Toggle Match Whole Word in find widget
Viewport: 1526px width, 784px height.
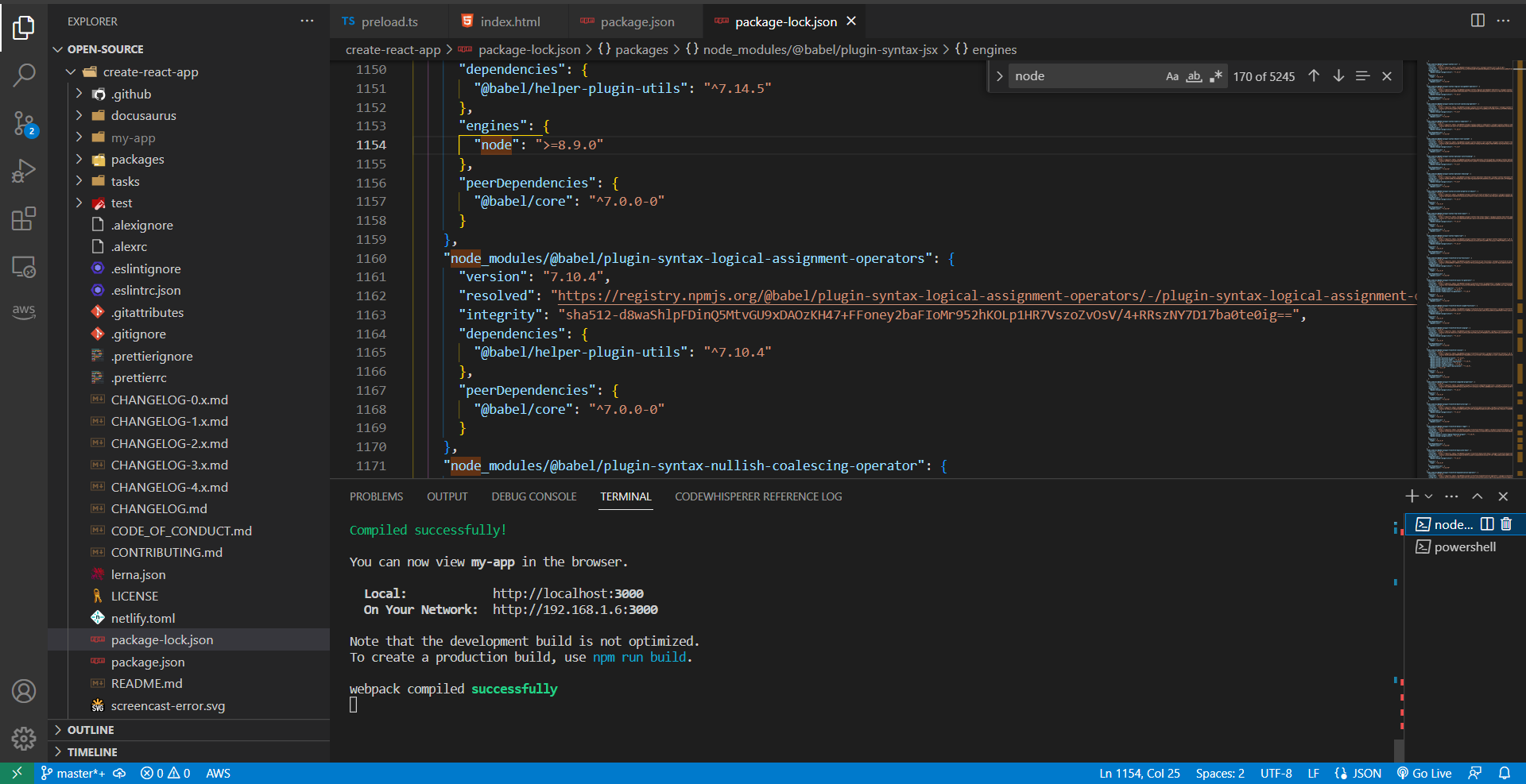[x=1194, y=76]
